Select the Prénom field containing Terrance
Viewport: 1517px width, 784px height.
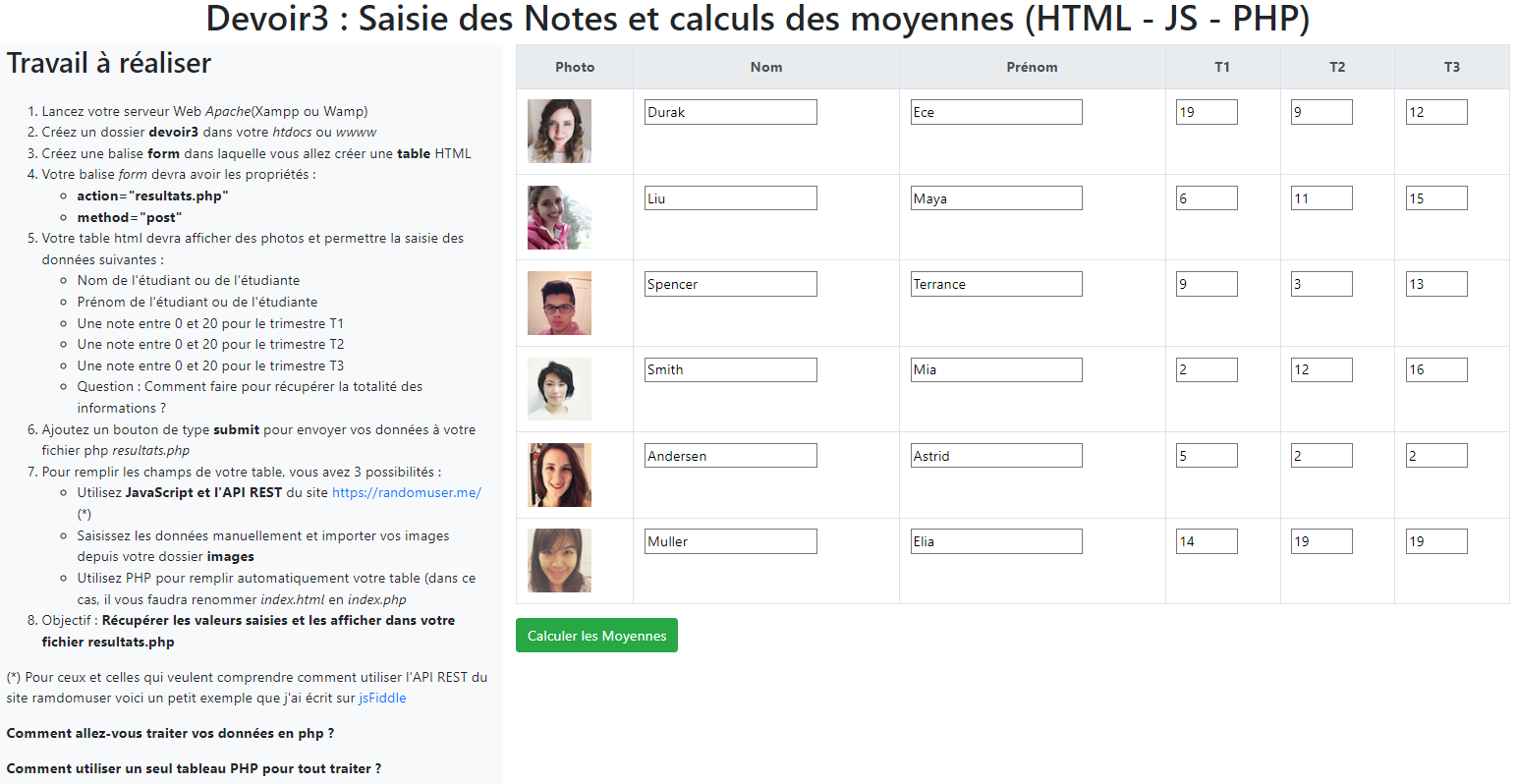(995, 283)
